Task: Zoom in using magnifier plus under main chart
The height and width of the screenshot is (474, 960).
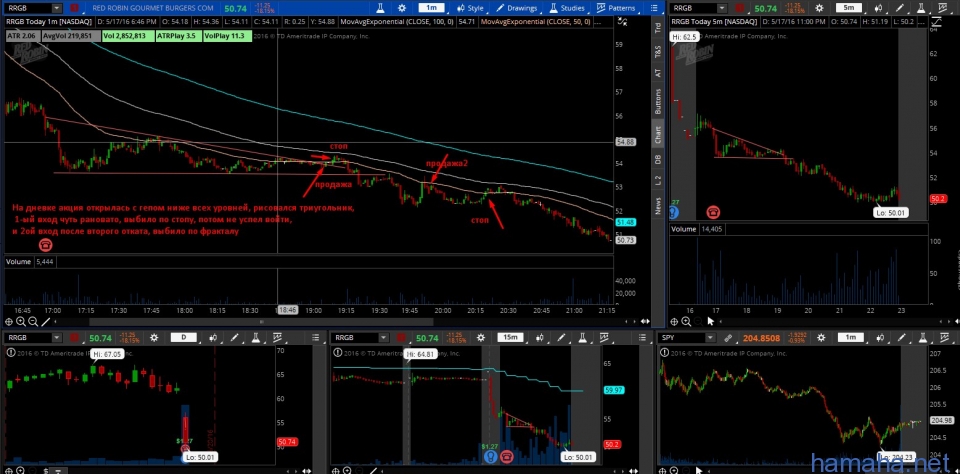Action: [x=20, y=322]
